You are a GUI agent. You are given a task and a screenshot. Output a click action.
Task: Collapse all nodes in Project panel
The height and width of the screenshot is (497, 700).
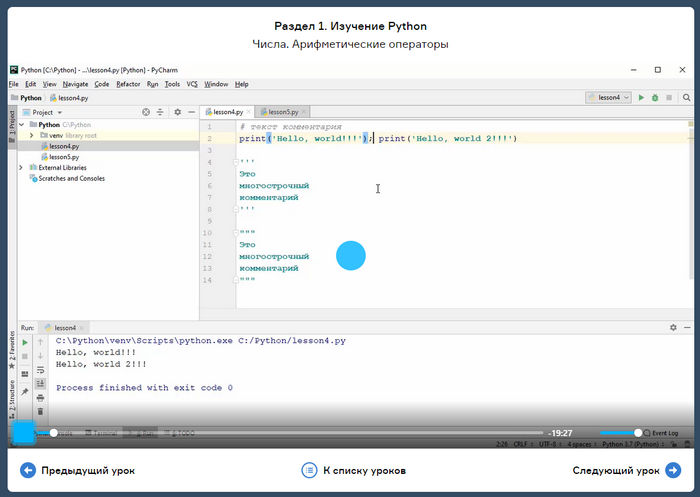coord(160,112)
